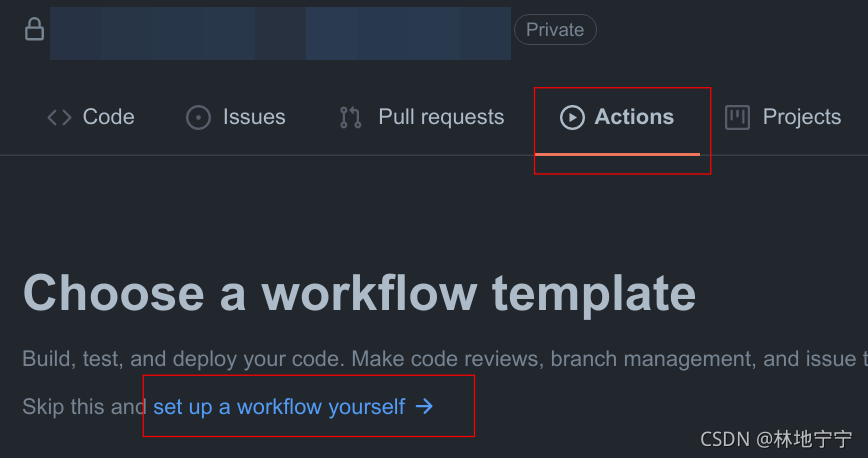Screen dimensions: 868x458
Task: Click the Private visibility badge
Action: tap(555, 29)
